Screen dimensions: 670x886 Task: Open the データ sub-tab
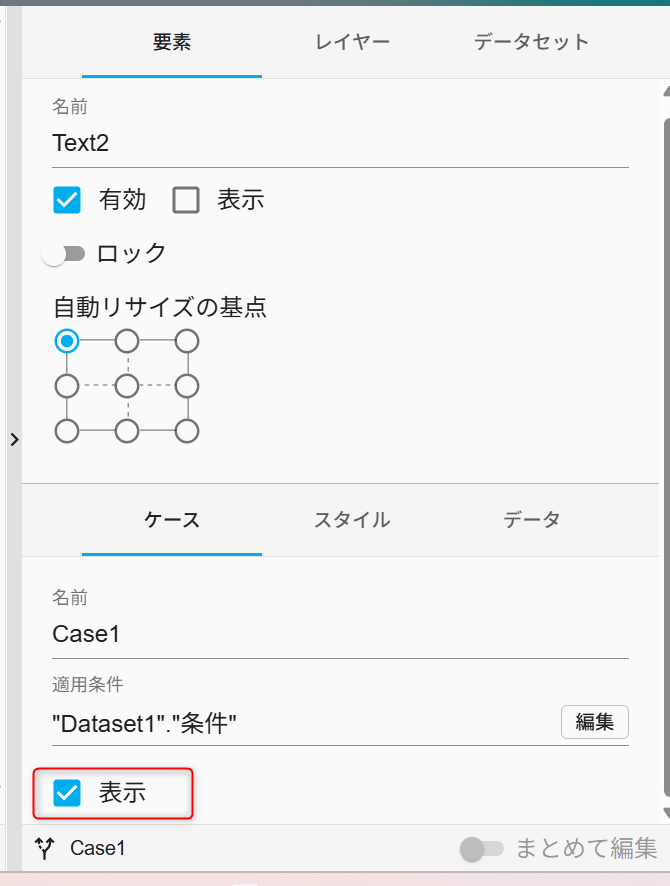click(x=532, y=520)
